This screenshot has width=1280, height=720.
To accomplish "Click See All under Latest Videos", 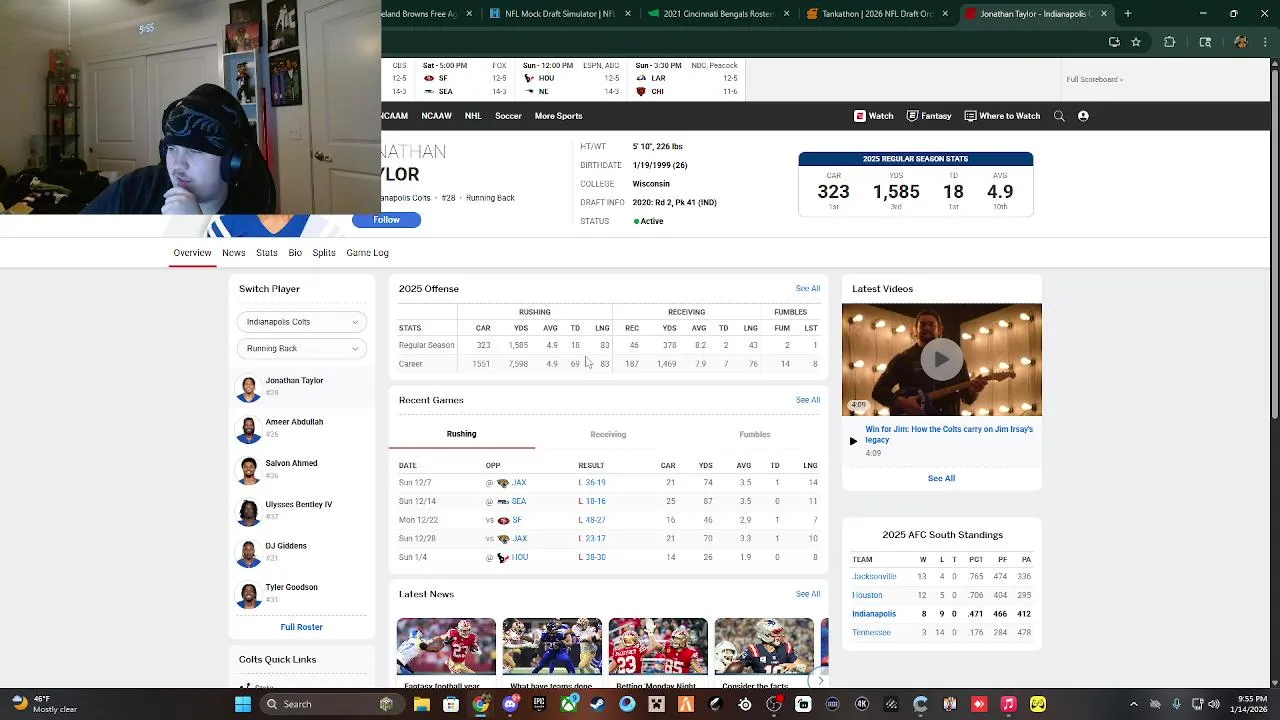I will [x=941, y=478].
